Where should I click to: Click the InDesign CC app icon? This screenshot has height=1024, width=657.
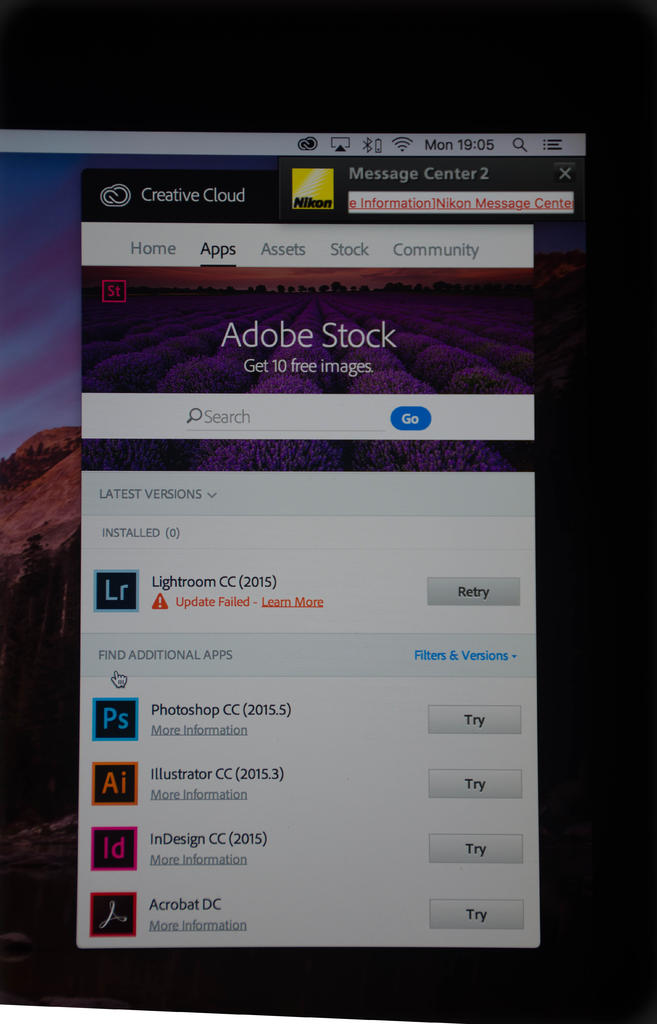coord(114,848)
